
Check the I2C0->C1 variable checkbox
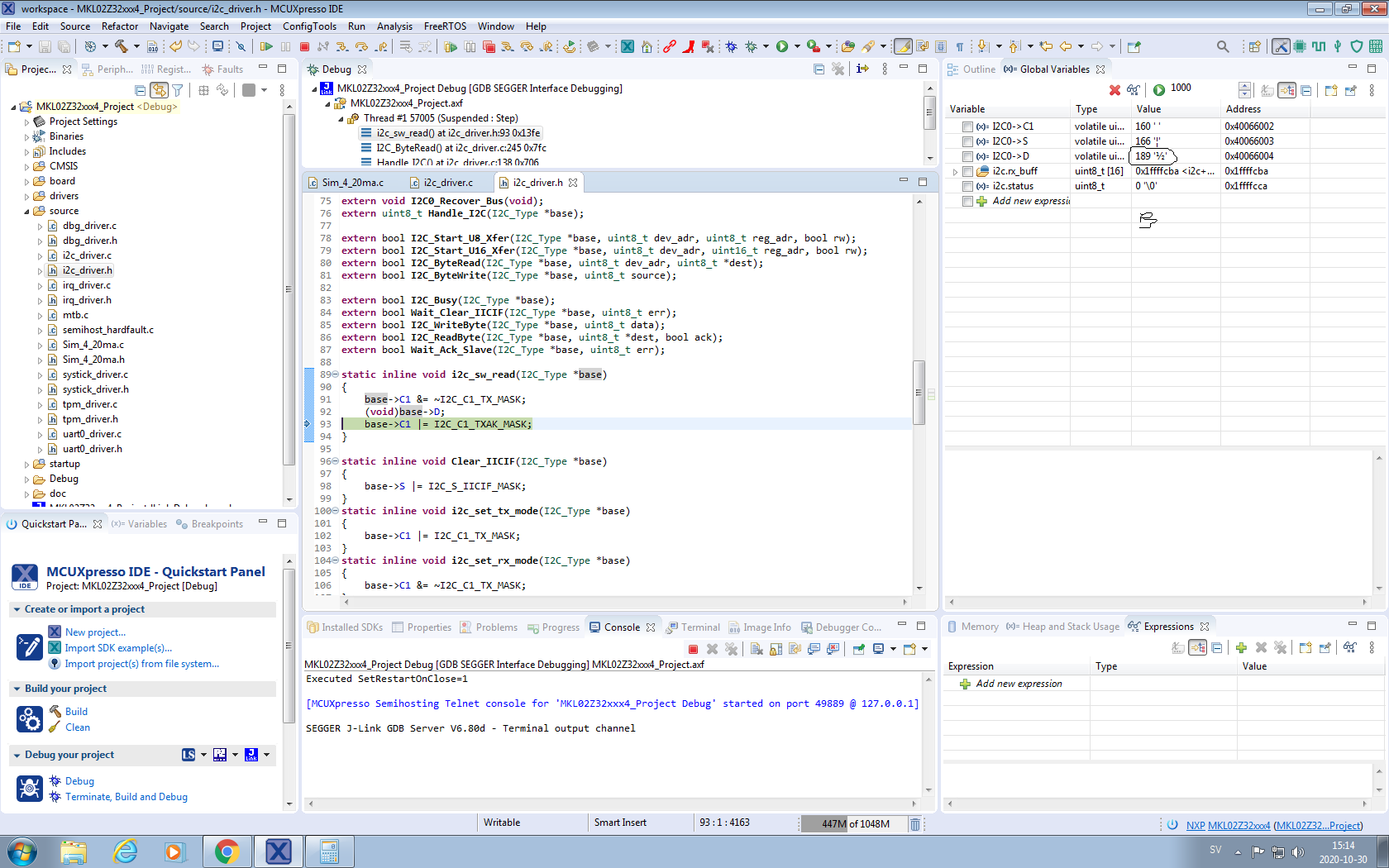pos(967,126)
